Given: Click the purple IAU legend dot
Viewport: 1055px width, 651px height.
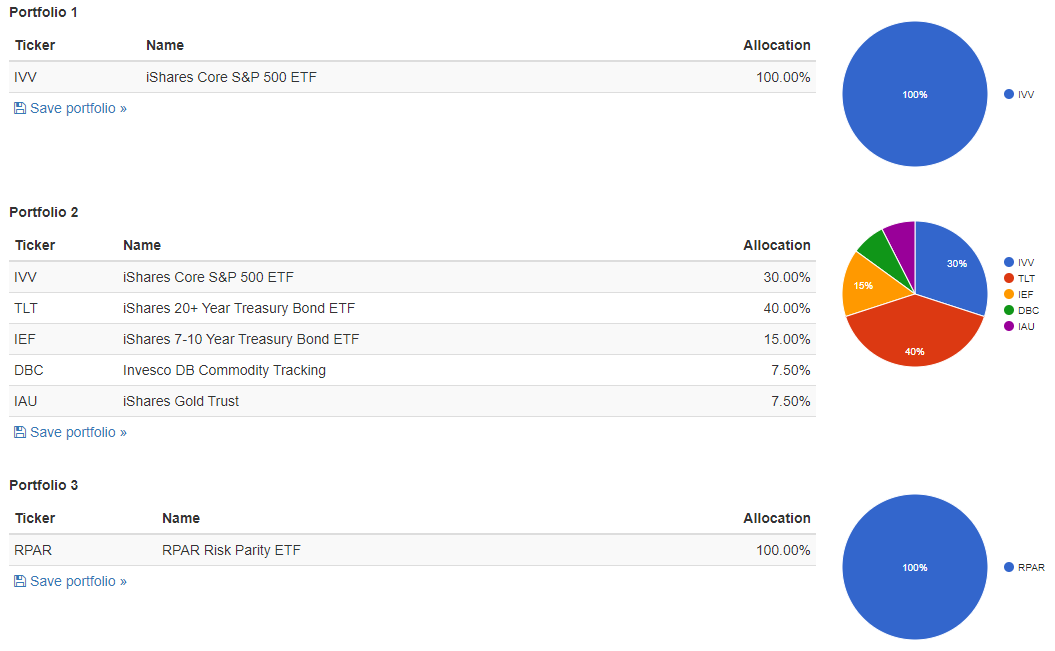Looking at the screenshot, I should tap(1009, 326).
